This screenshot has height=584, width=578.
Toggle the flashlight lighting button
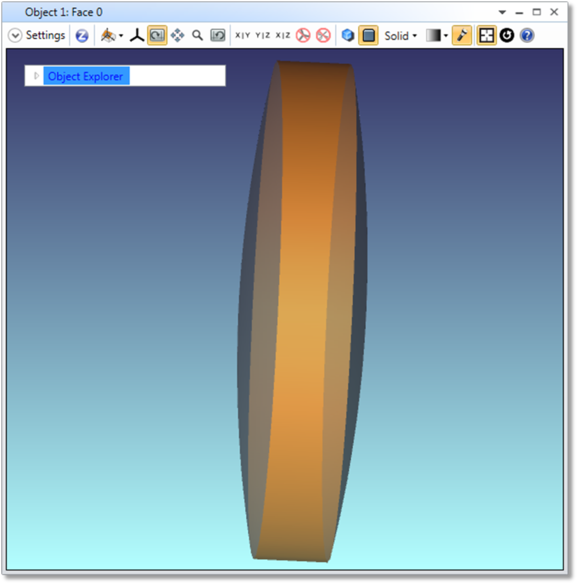click(462, 36)
